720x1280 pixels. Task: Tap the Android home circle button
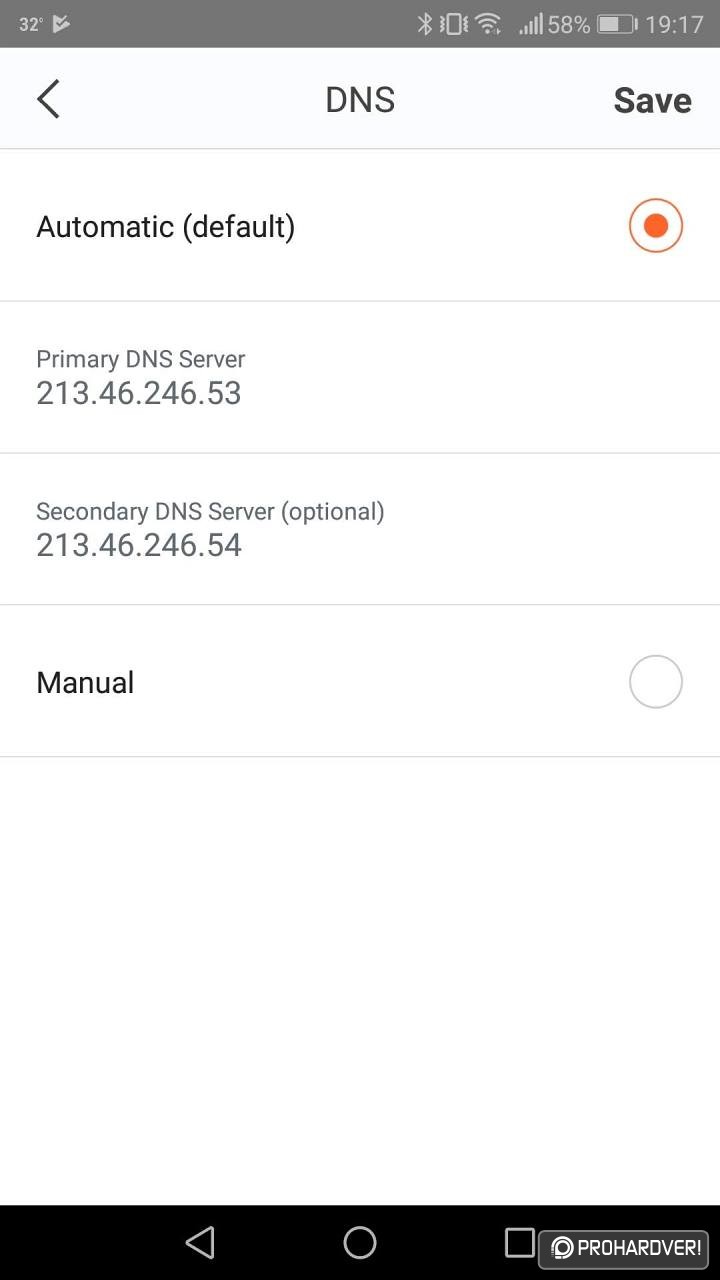pyautogui.click(x=360, y=1242)
